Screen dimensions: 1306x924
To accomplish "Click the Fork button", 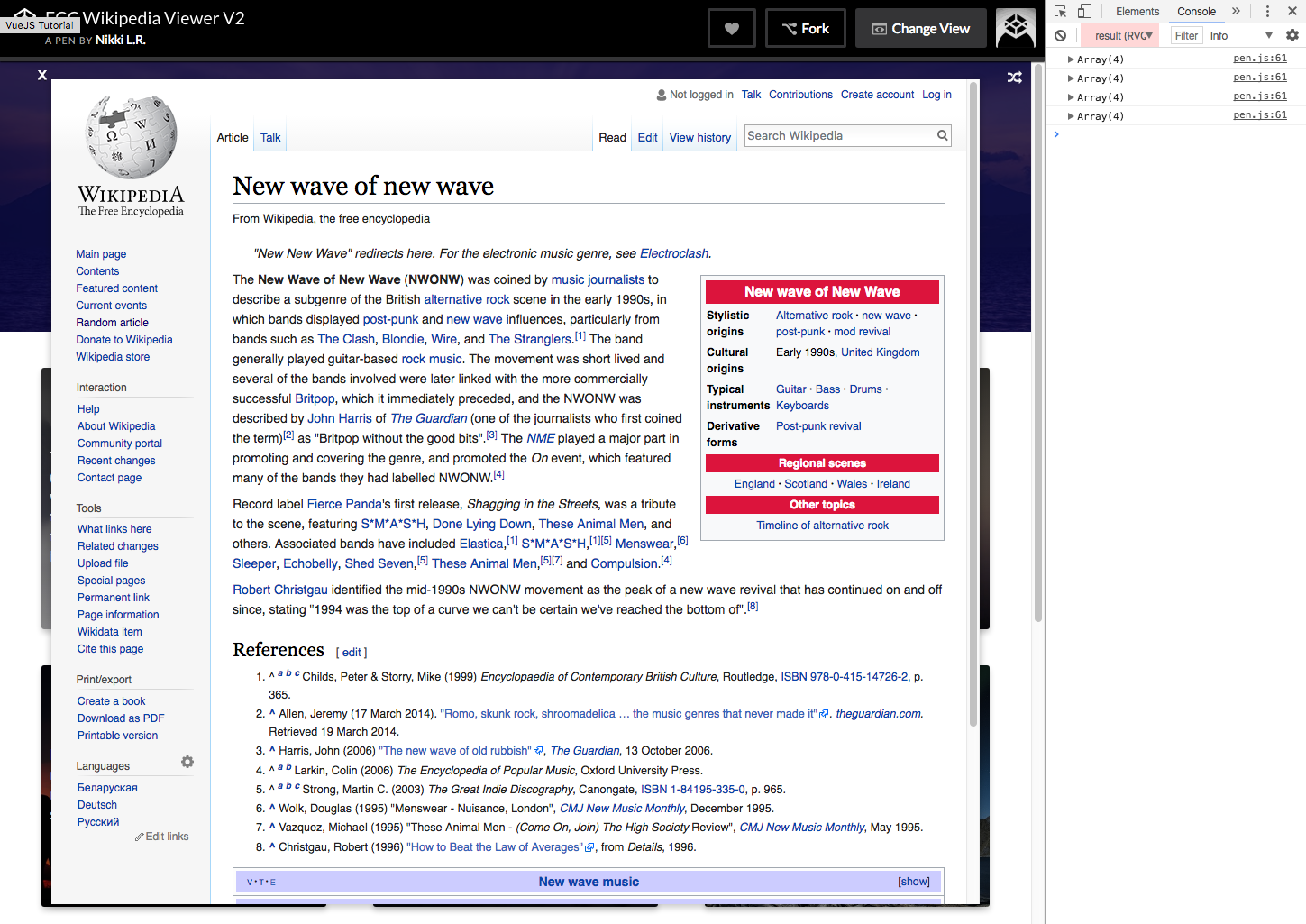I will [x=806, y=29].
